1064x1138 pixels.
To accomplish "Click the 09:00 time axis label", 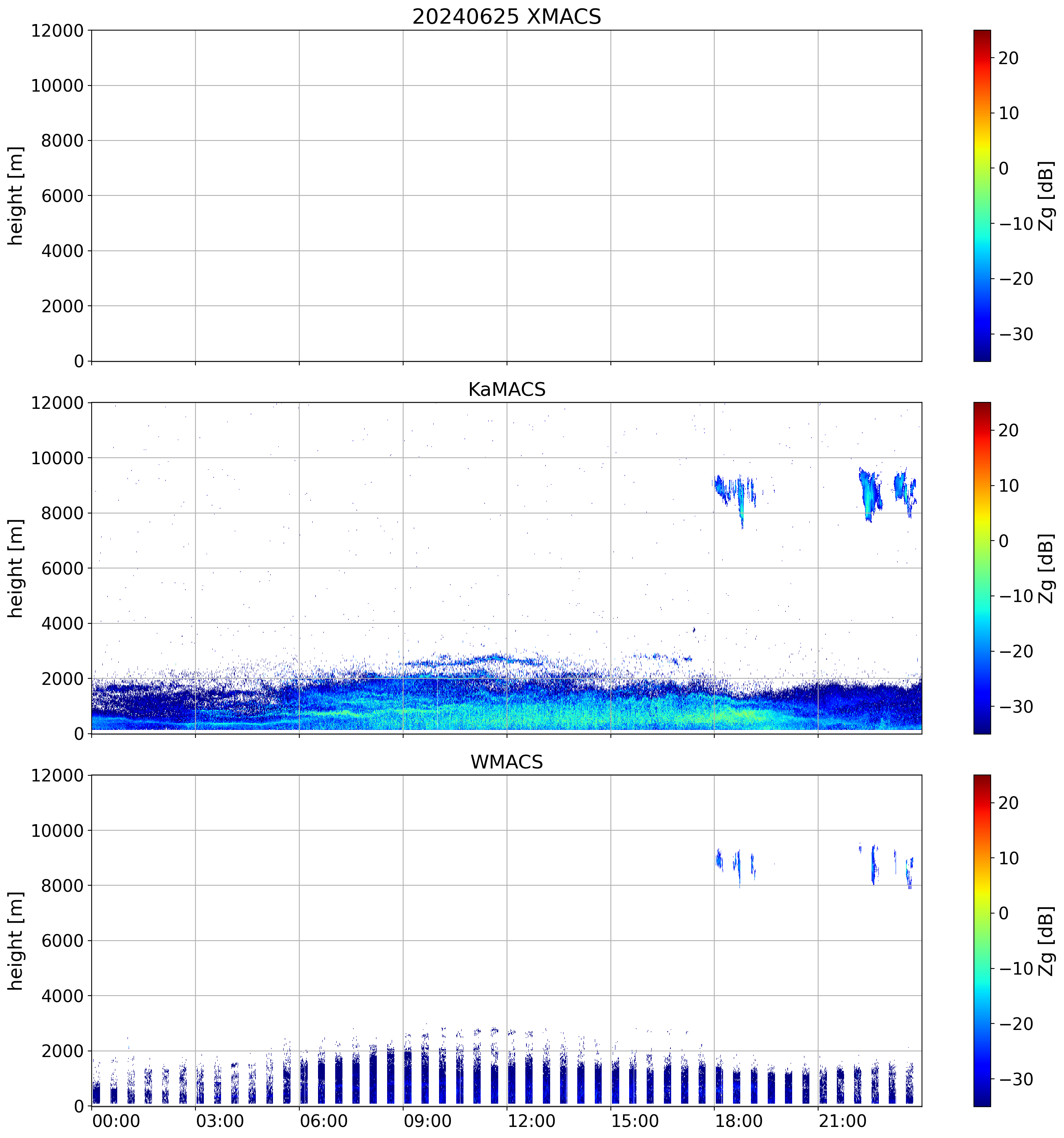I will tap(428, 1121).
